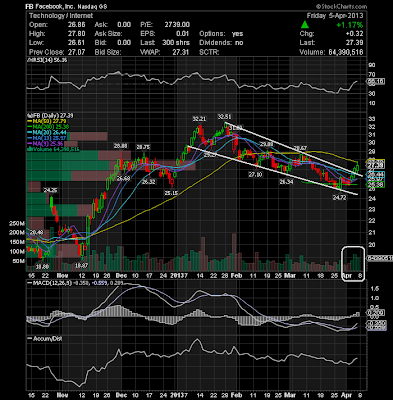Screen dimensions: 393x400
Task: Click the 28.67 March high label
Action: (300, 148)
